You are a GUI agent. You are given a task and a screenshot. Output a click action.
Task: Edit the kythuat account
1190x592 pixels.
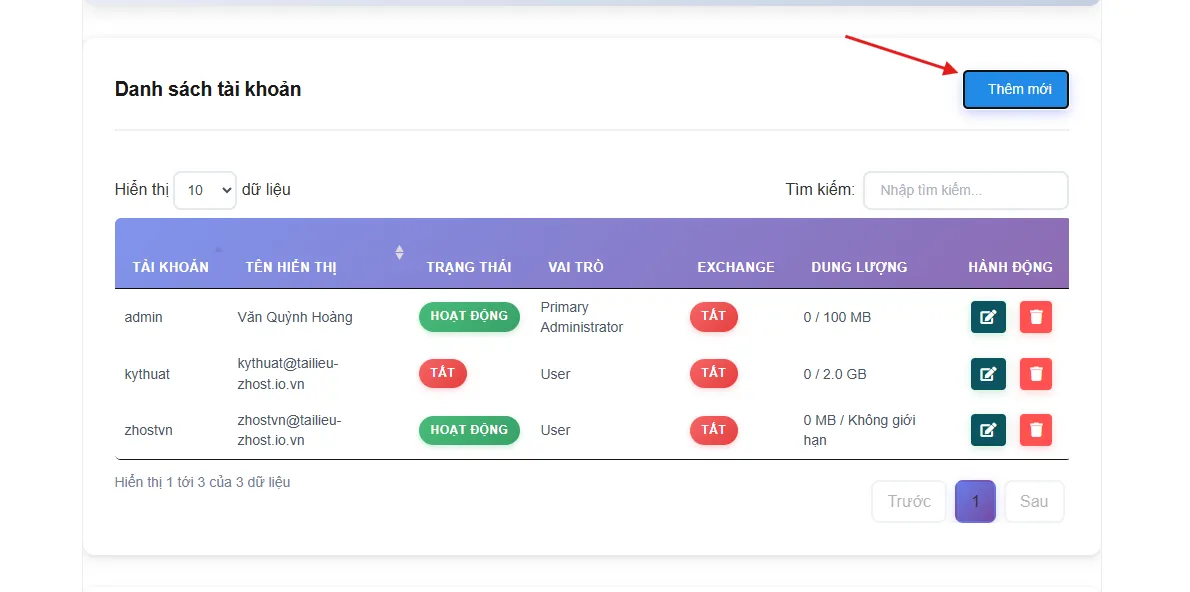988,374
